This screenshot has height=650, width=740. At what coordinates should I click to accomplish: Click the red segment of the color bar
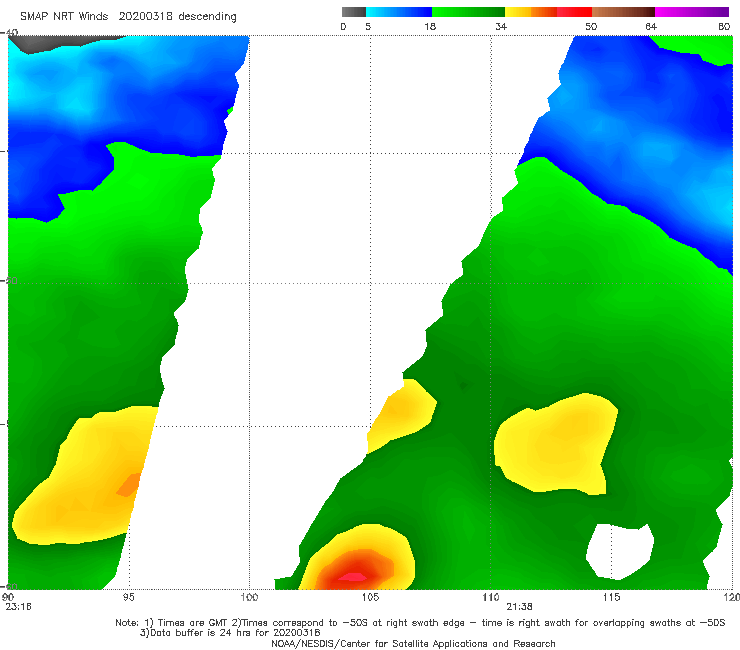click(574, 12)
